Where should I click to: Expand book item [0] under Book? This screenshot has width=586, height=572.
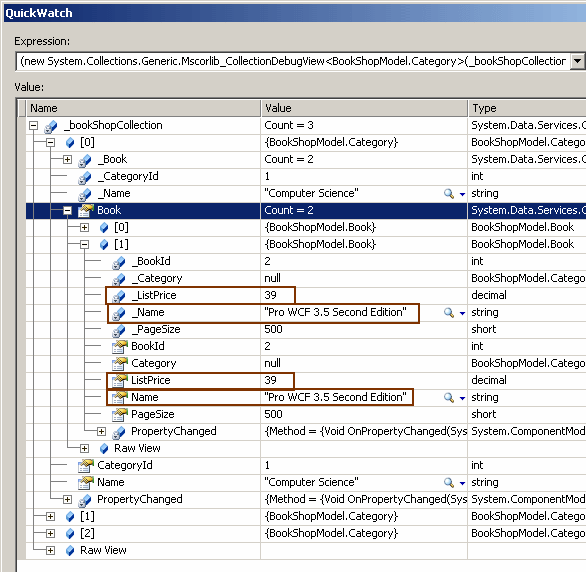click(x=84, y=228)
